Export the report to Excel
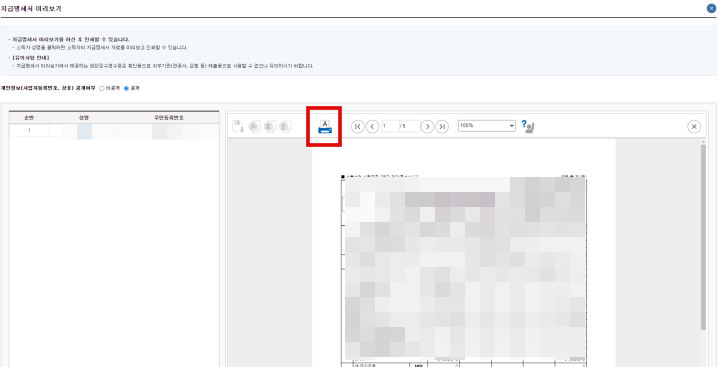 270,127
